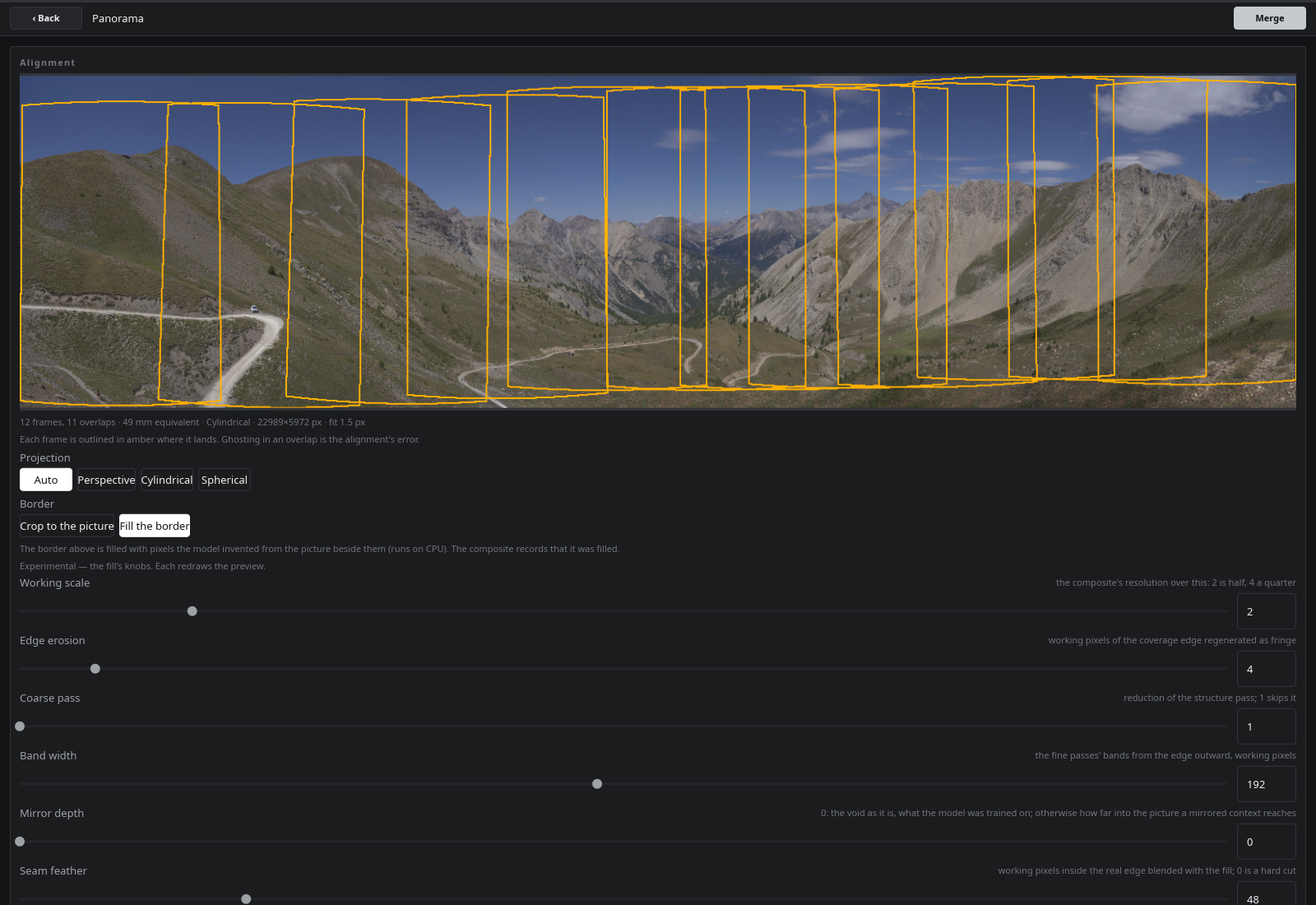The height and width of the screenshot is (905, 1316).
Task: Select Auto projection
Action: (46, 480)
